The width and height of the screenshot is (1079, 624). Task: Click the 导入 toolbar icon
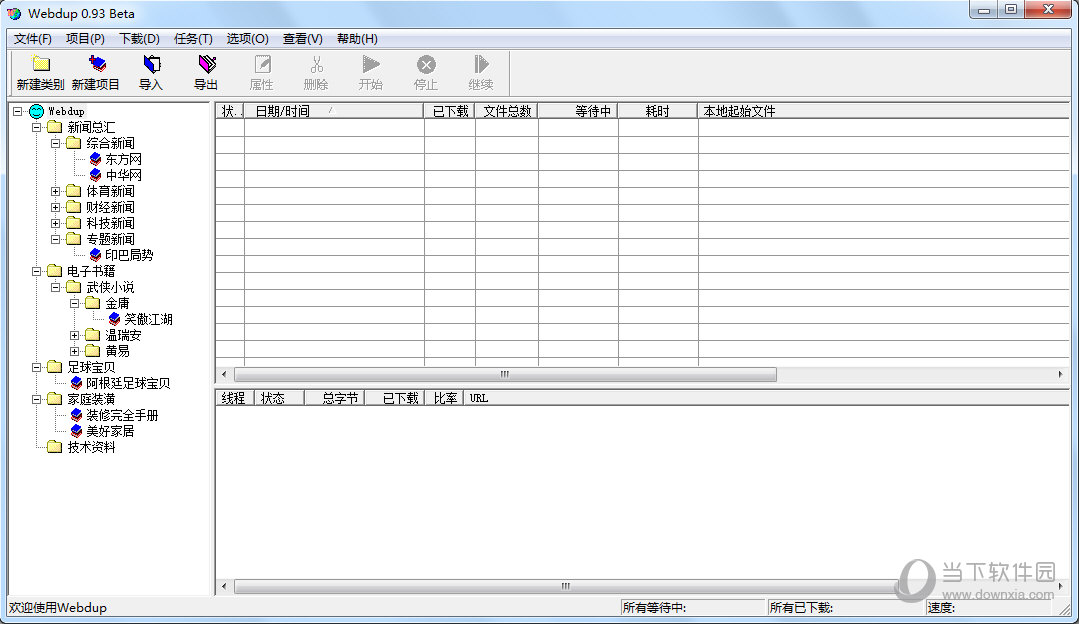pos(151,64)
